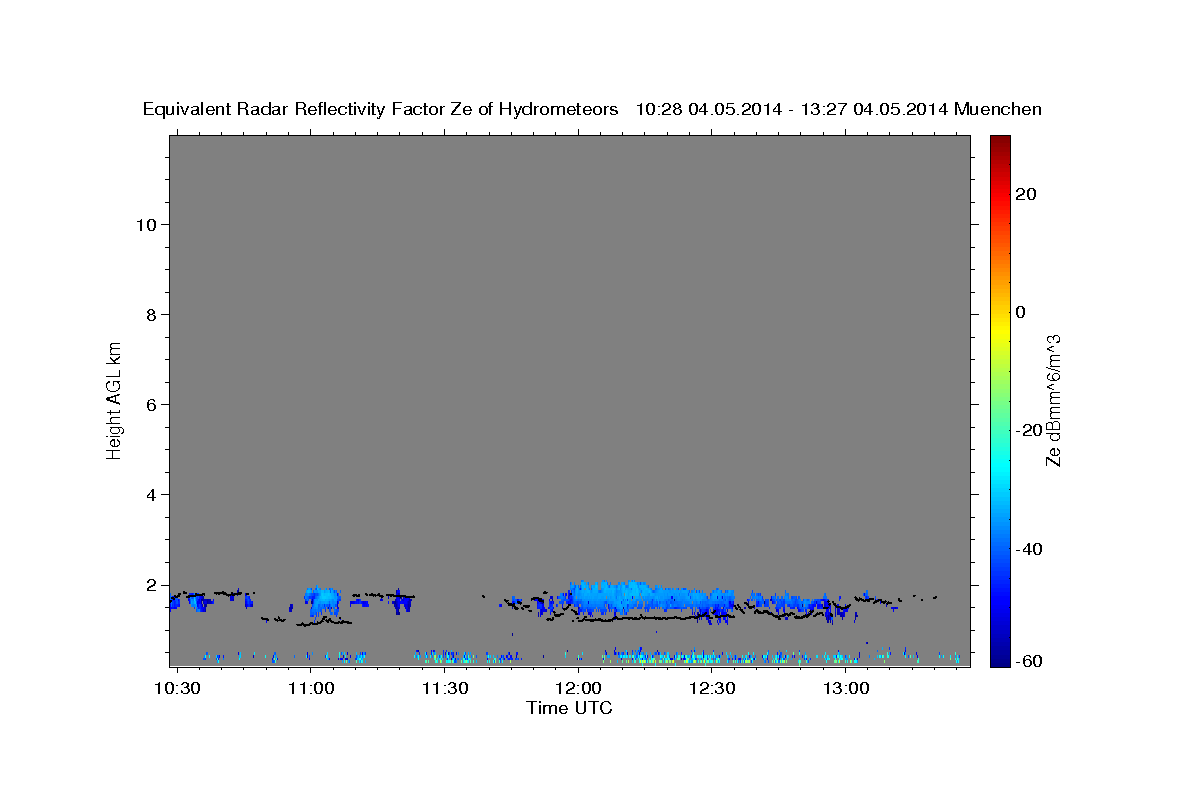Click the colorbar label '20'
Viewport: 1200px width, 800px height.
point(1027,194)
